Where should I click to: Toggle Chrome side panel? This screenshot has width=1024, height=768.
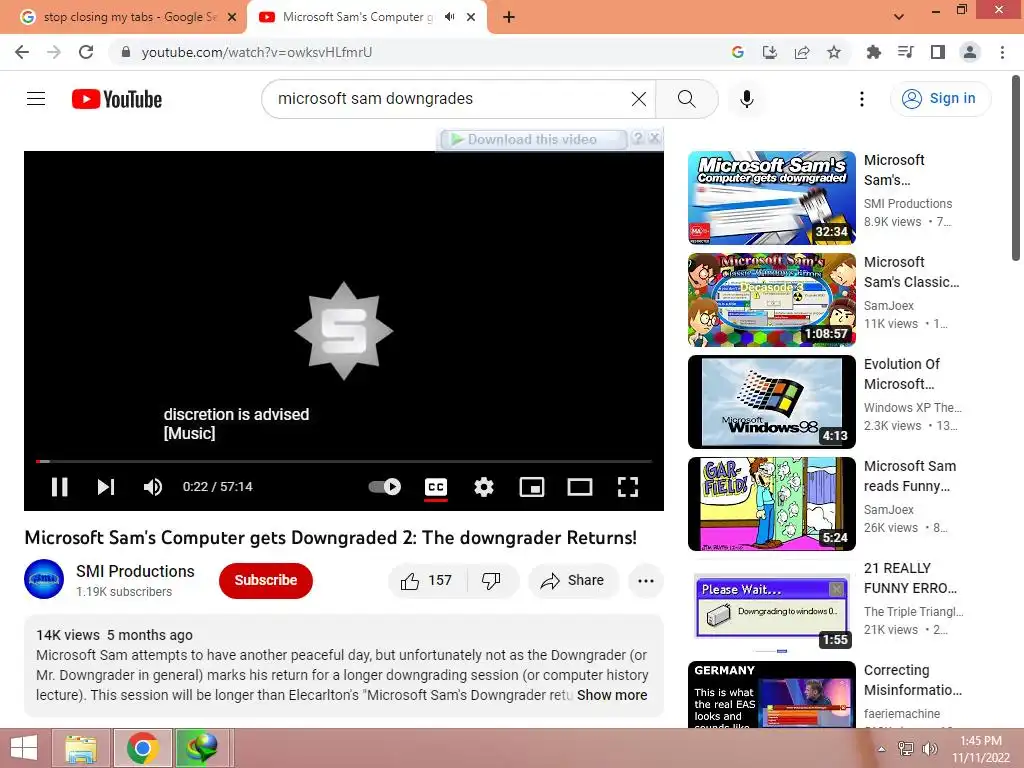click(x=938, y=52)
